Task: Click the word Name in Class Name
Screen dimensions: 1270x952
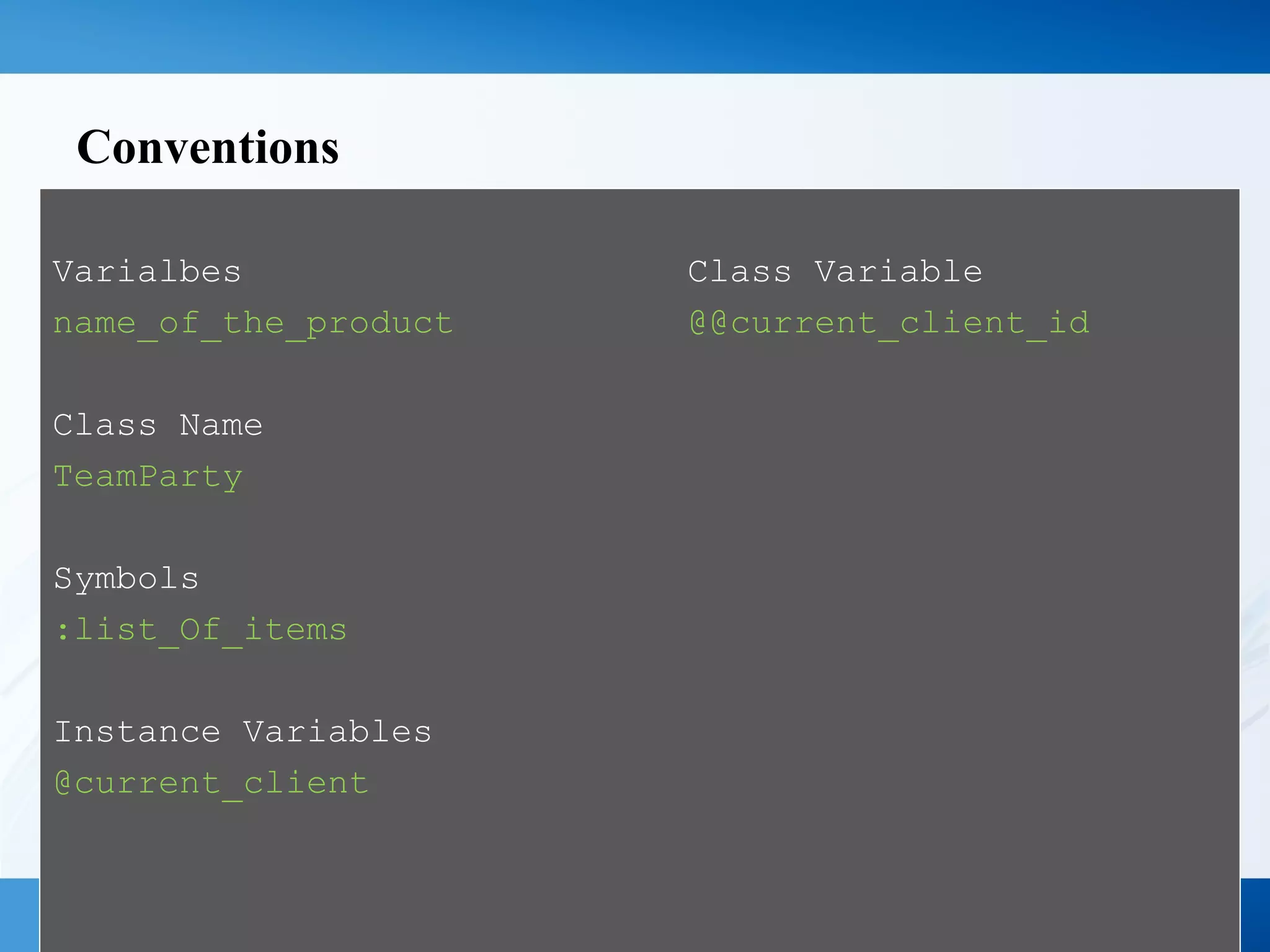Action: 221,425
